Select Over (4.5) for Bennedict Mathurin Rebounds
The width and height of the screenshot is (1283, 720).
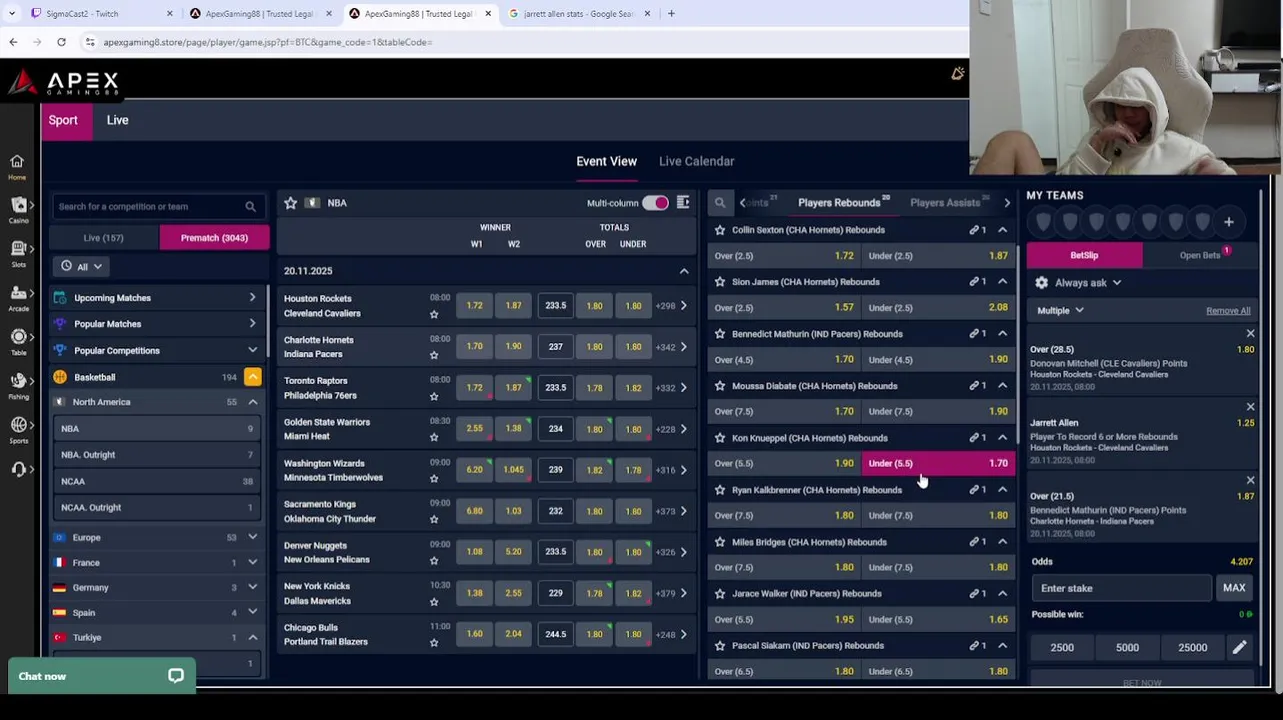point(784,360)
